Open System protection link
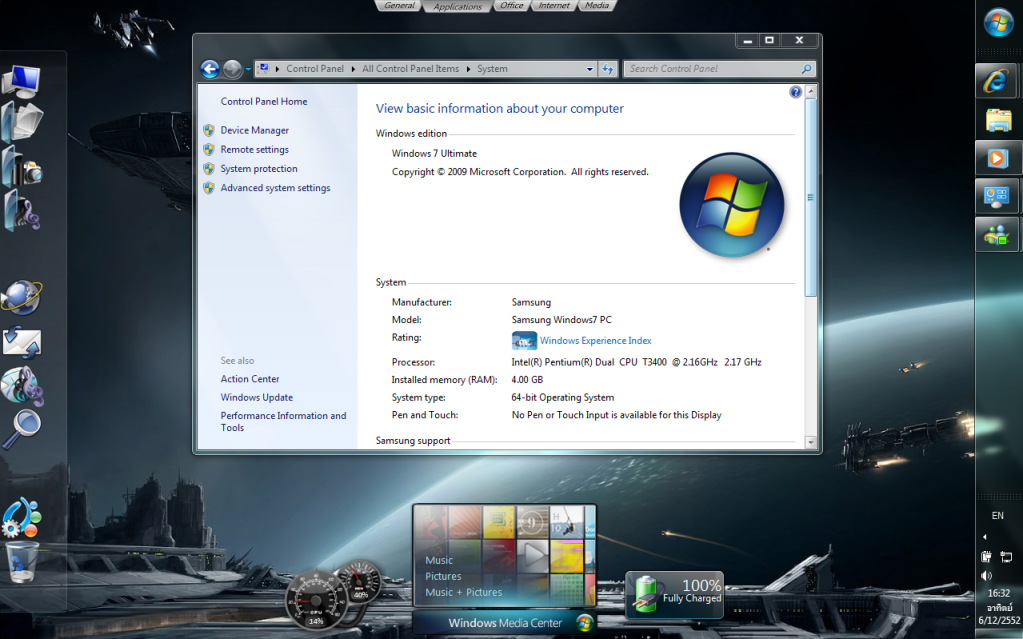 (259, 168)
